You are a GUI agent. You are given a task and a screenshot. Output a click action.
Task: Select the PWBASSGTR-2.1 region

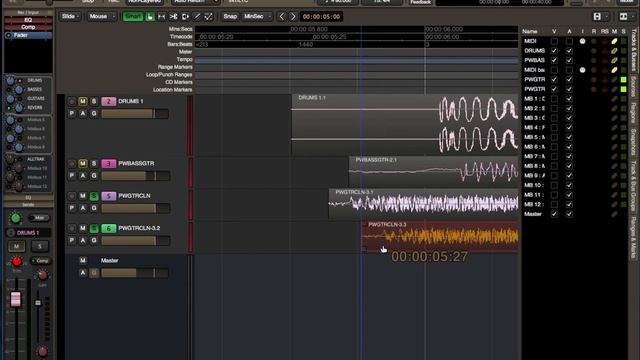[433, 172]
